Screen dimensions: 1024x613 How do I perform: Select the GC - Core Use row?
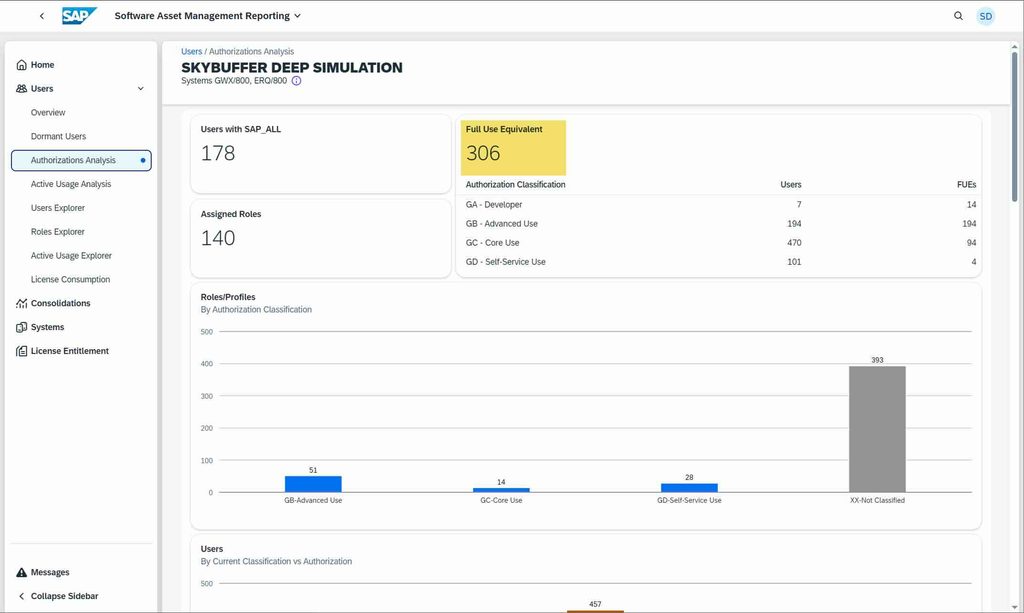point(720,243)
